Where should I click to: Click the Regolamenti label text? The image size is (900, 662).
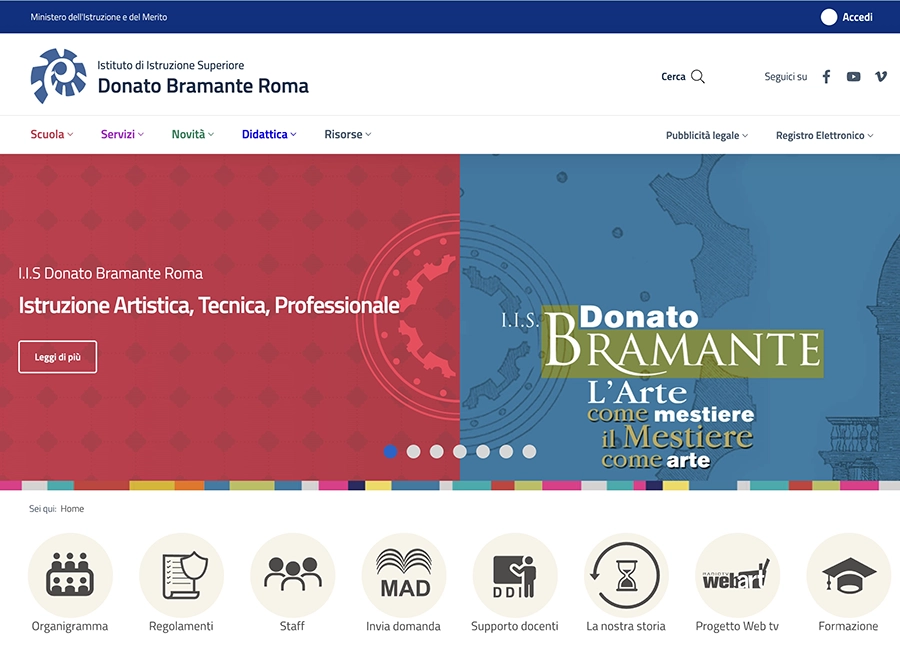tap(181, 626)
